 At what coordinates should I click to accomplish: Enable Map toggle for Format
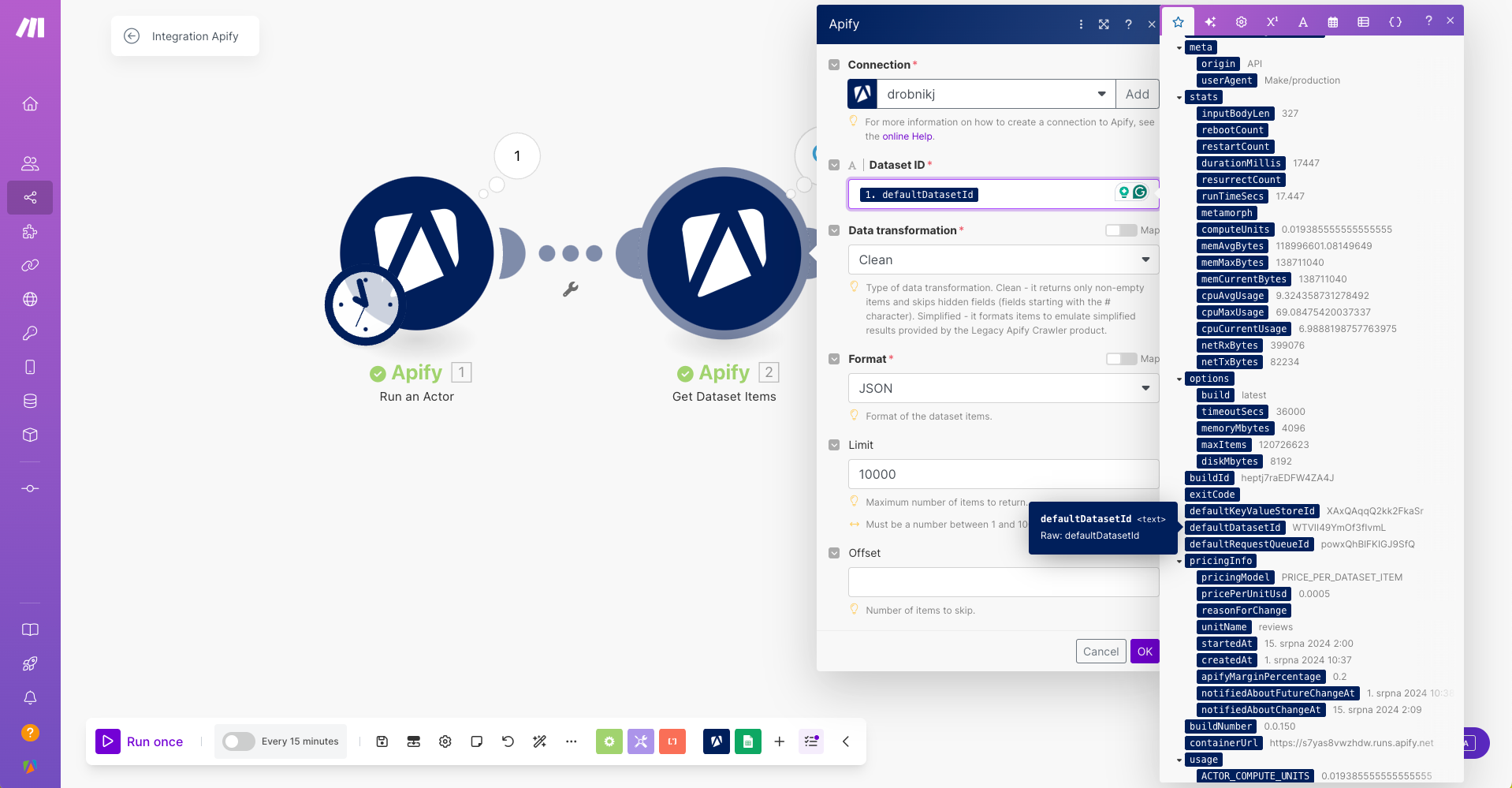pos(1120,359)
